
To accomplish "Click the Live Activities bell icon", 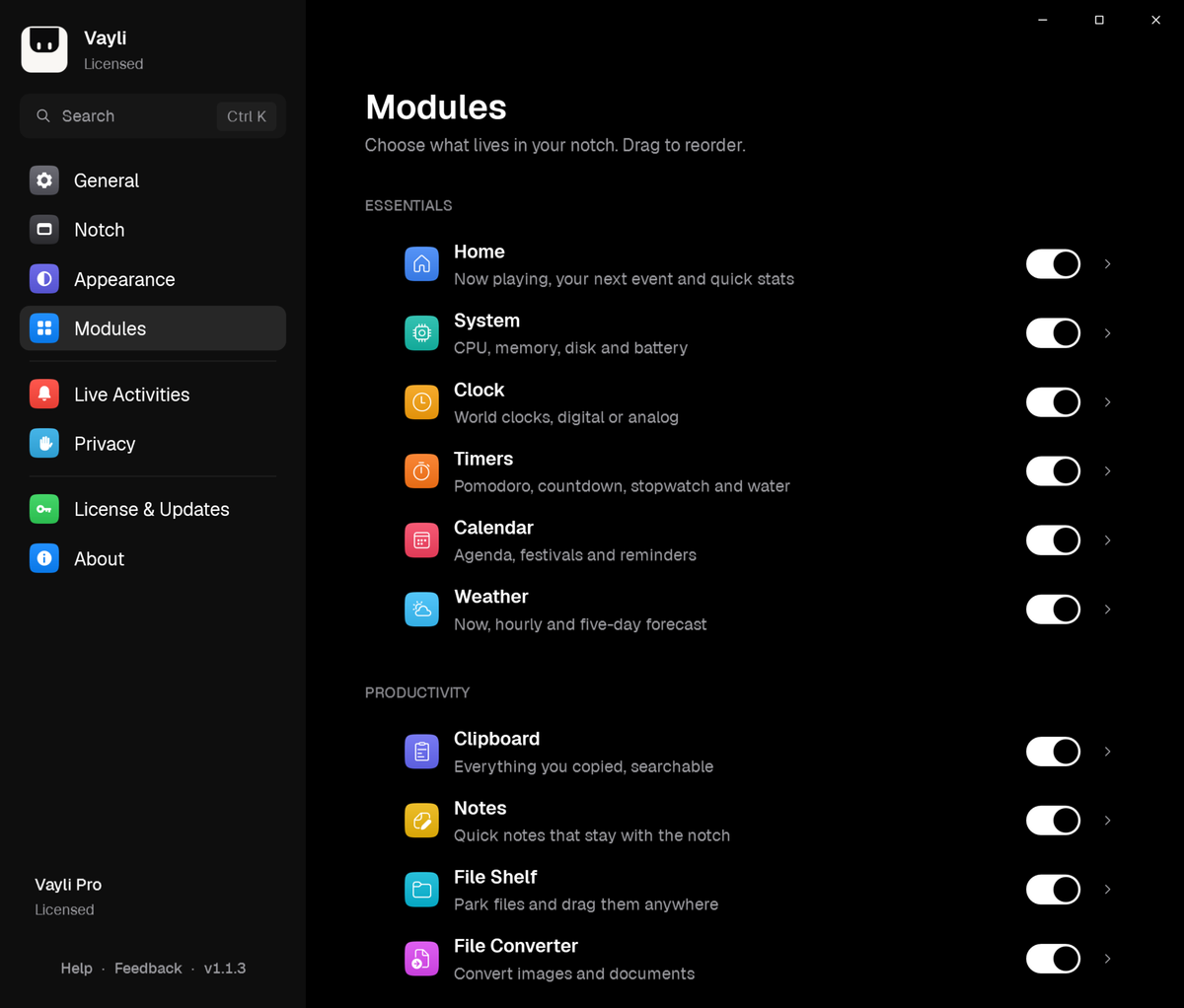I will (44, 395).
